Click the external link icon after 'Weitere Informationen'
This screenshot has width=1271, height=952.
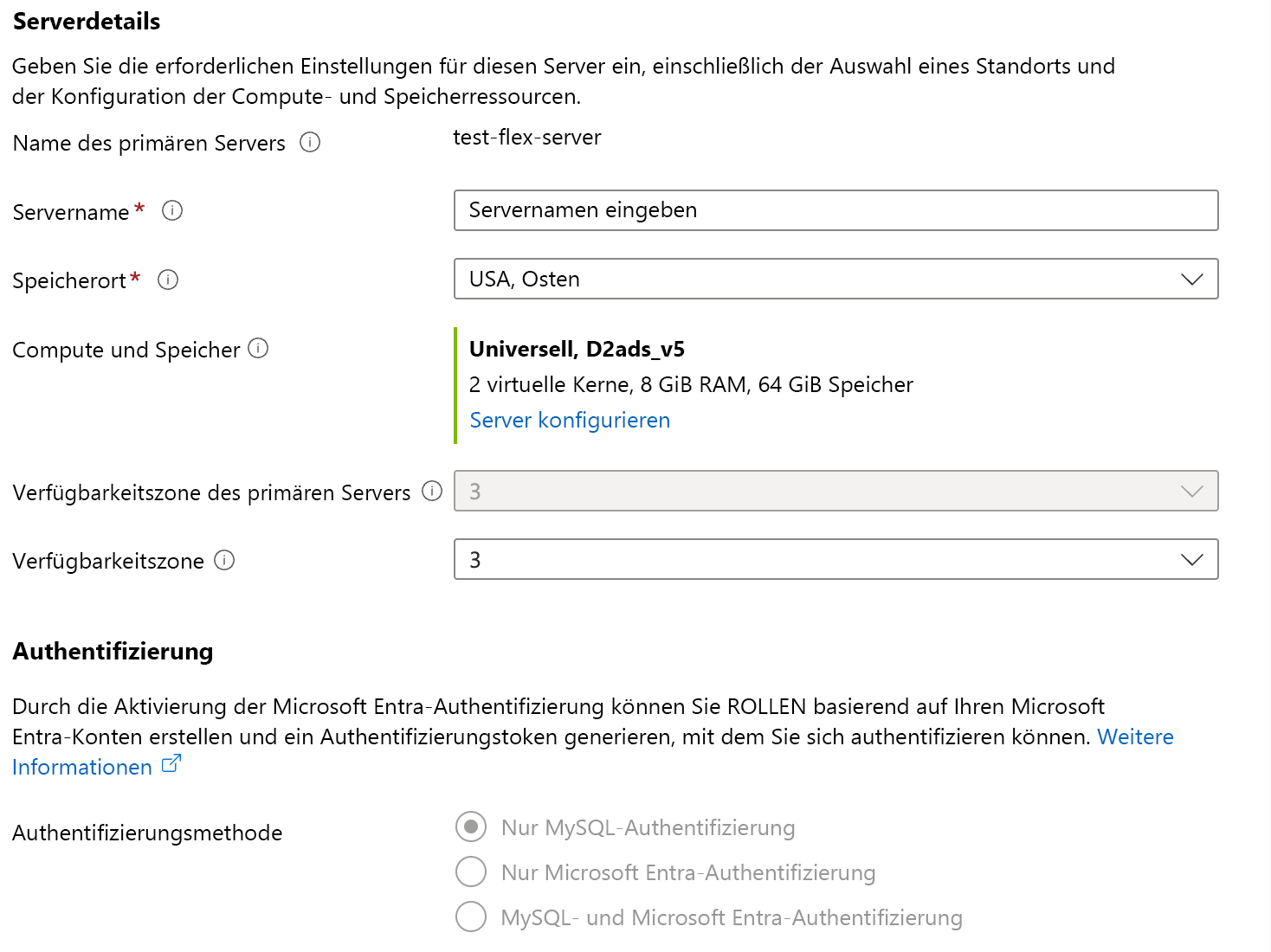171,762
